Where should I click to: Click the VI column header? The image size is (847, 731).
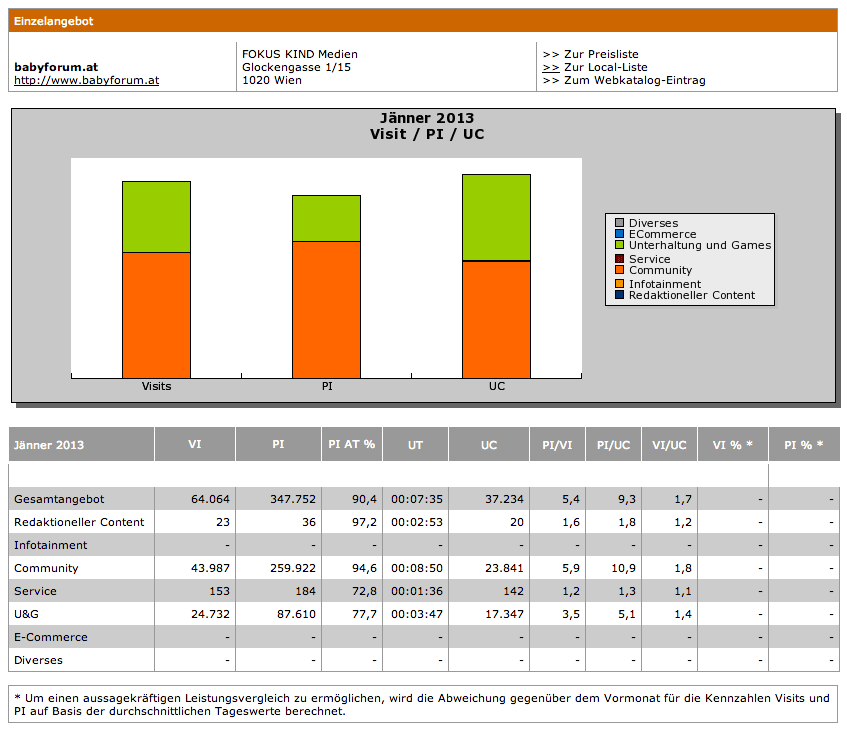point(195,444)
